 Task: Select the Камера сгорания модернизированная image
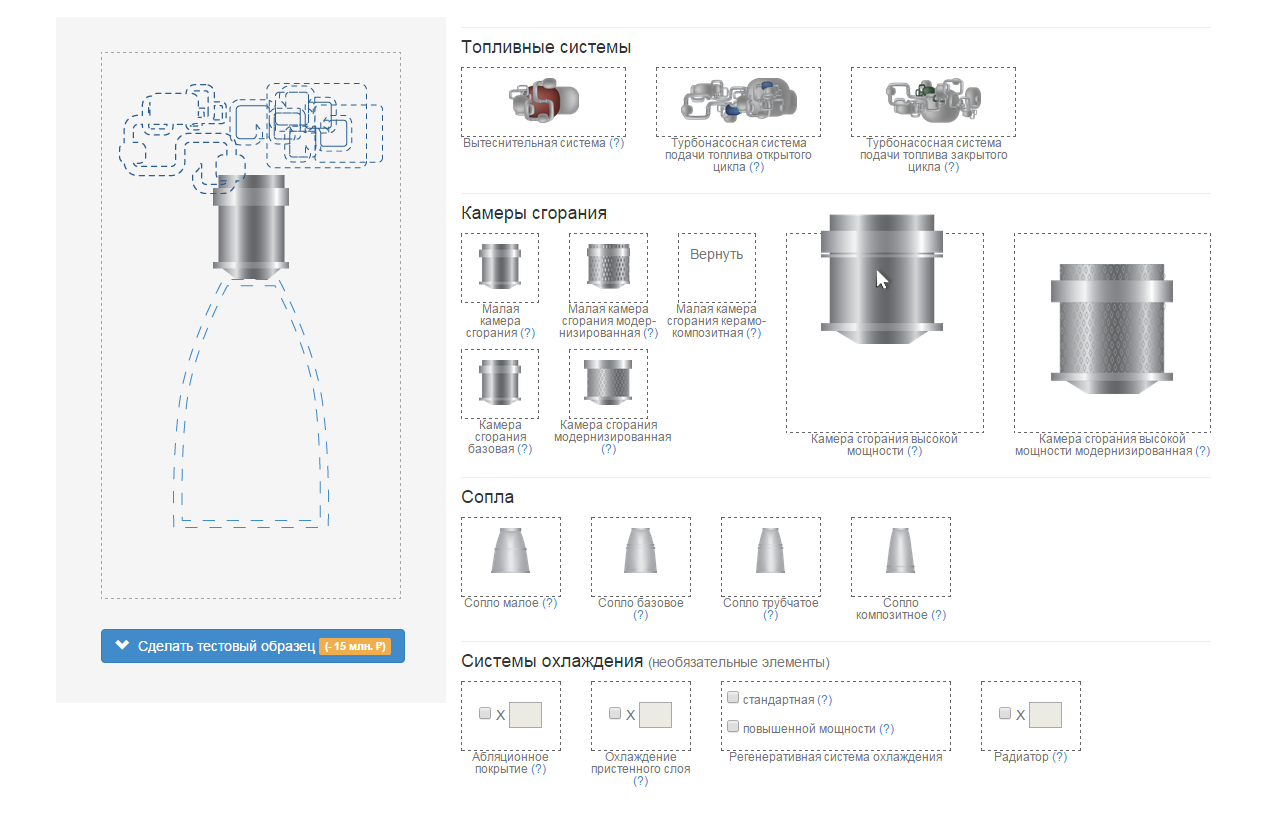[x=608, y=383]
